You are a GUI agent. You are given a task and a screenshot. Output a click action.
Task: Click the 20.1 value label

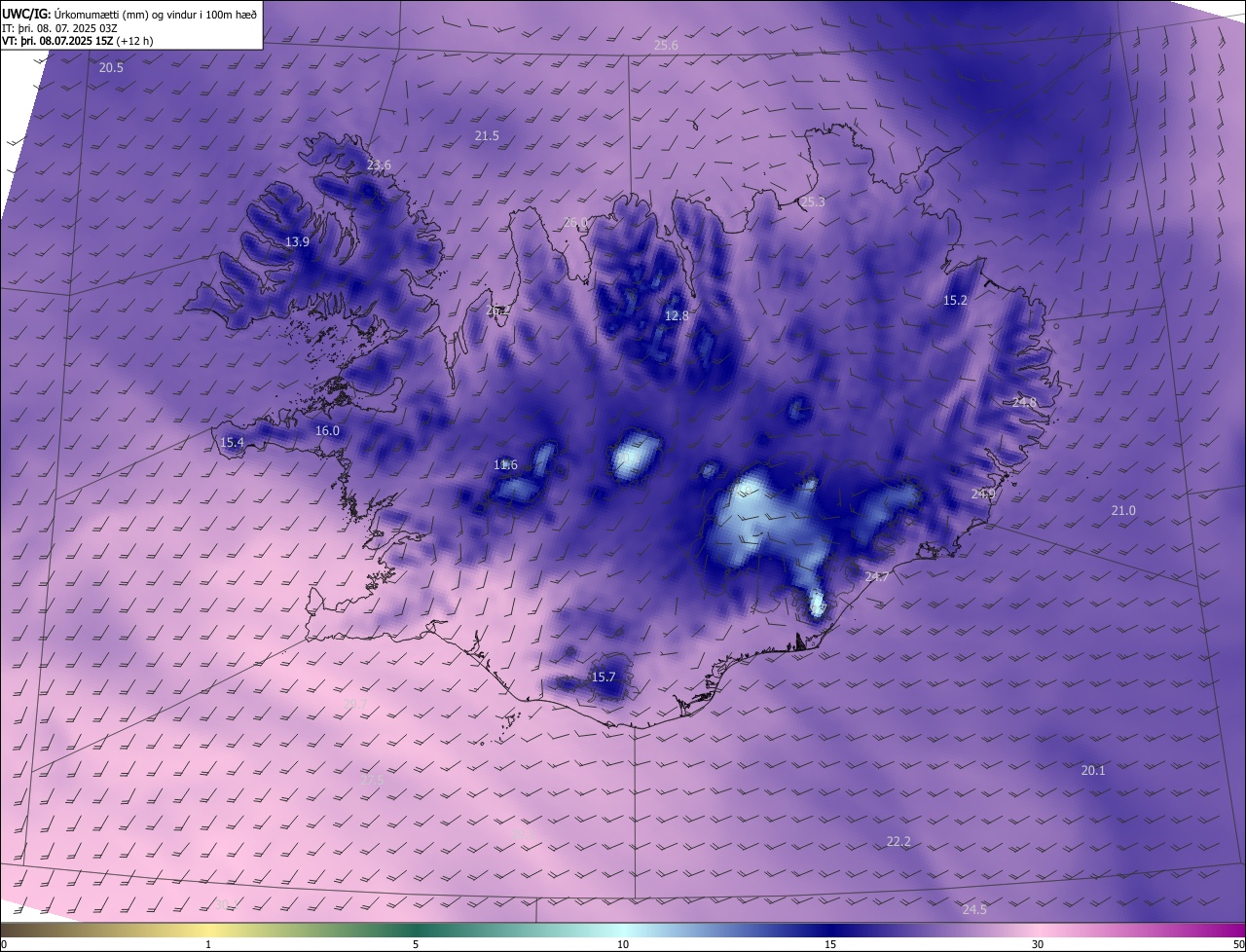click(x=1093, y=771)
